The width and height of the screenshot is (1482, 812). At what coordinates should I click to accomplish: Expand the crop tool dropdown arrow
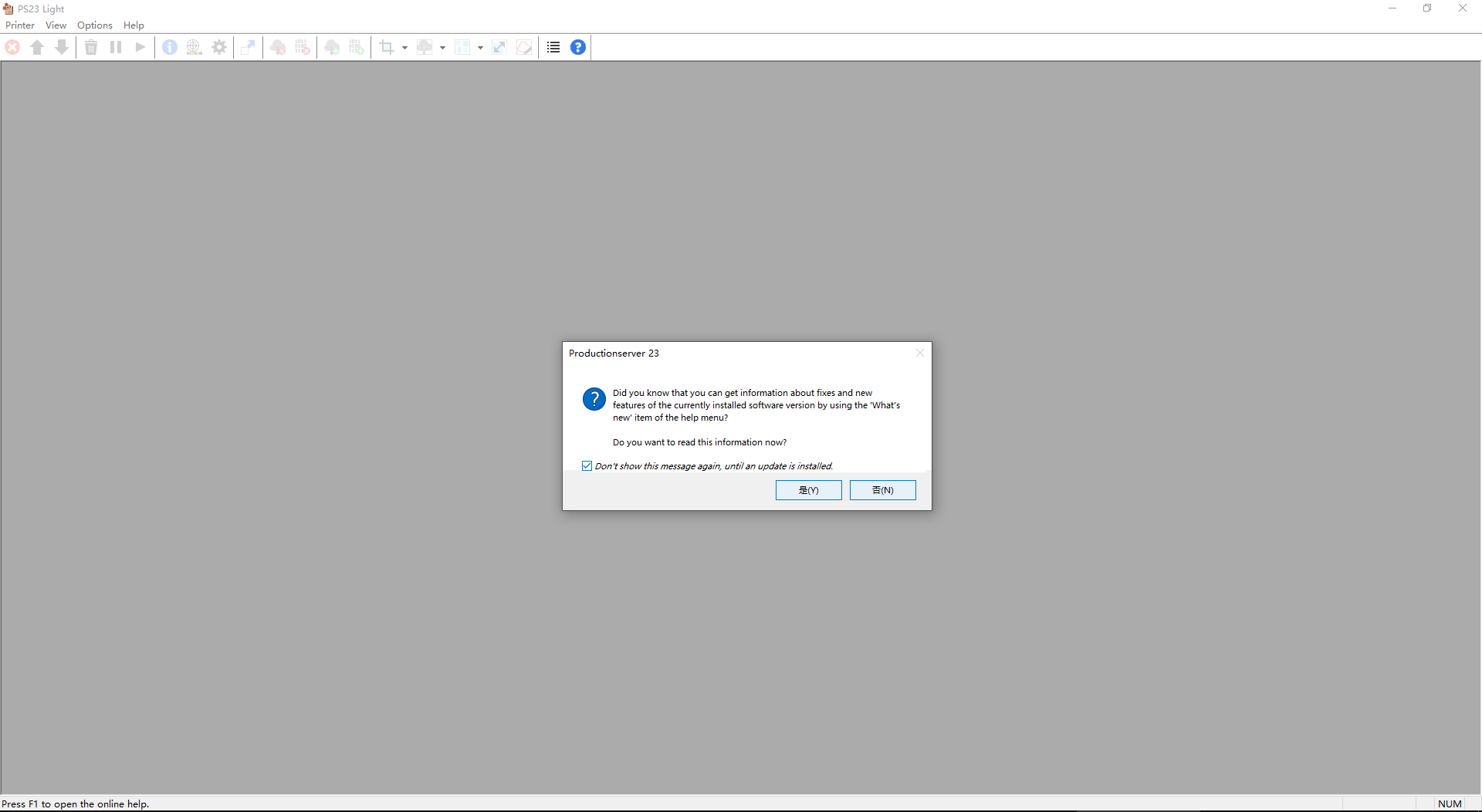pos(404,48)
